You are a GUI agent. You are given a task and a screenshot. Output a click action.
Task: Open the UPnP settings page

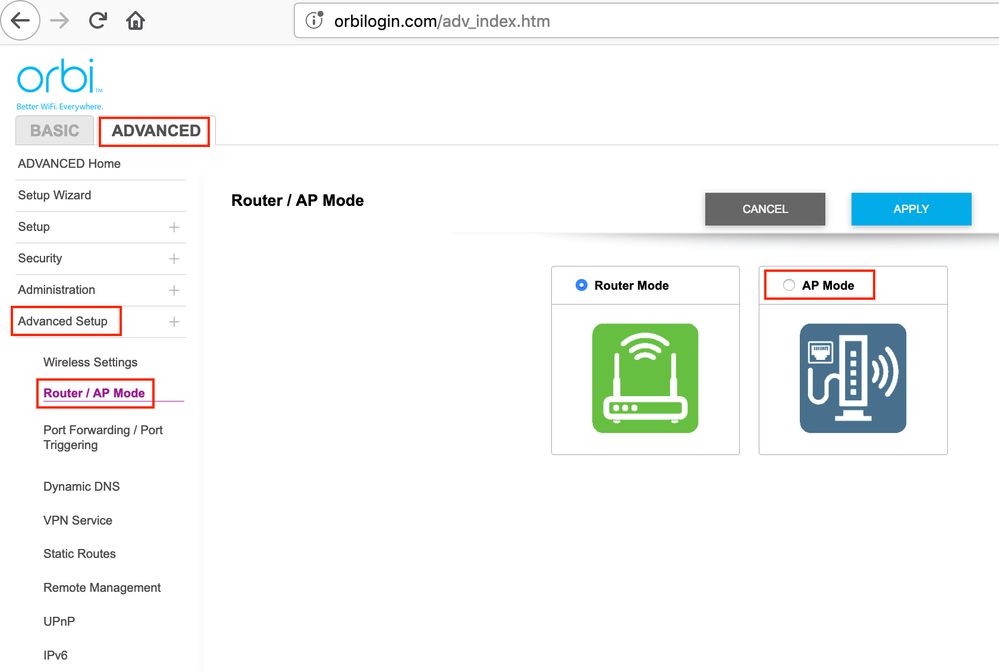pyautogui.click(x=59, y=621)
